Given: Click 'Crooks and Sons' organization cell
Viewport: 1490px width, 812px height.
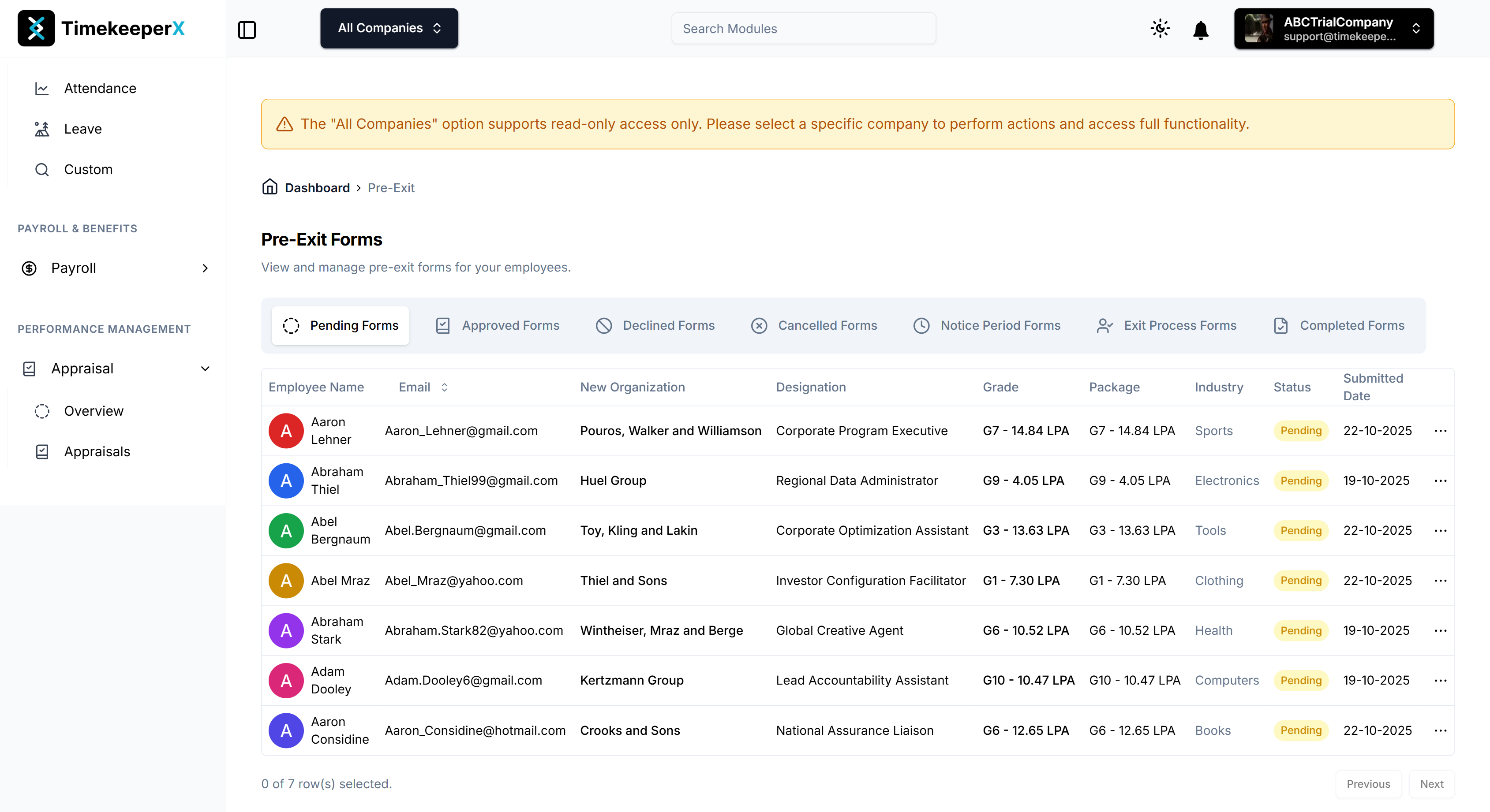Looking at the screenshot, I should point(630,730).
